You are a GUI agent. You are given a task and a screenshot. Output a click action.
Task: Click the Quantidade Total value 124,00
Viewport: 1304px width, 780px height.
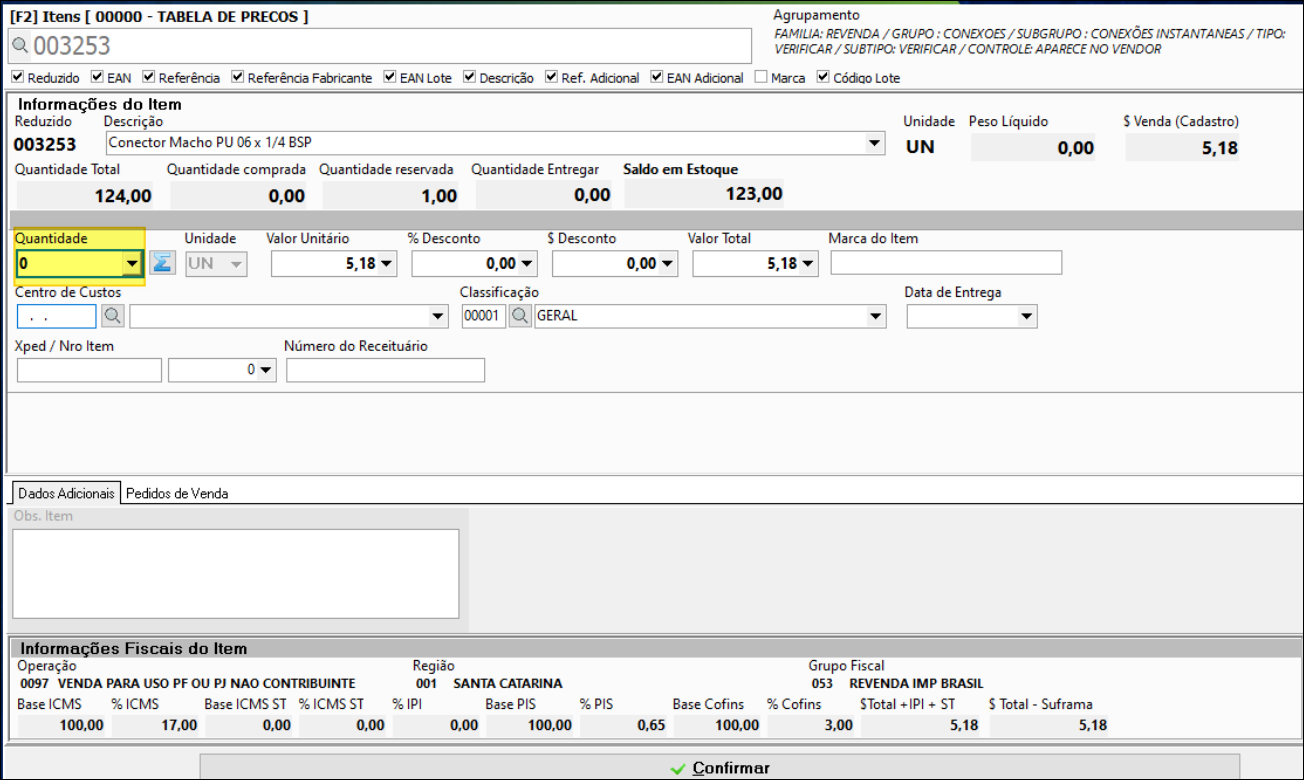[x=123, y=196]
